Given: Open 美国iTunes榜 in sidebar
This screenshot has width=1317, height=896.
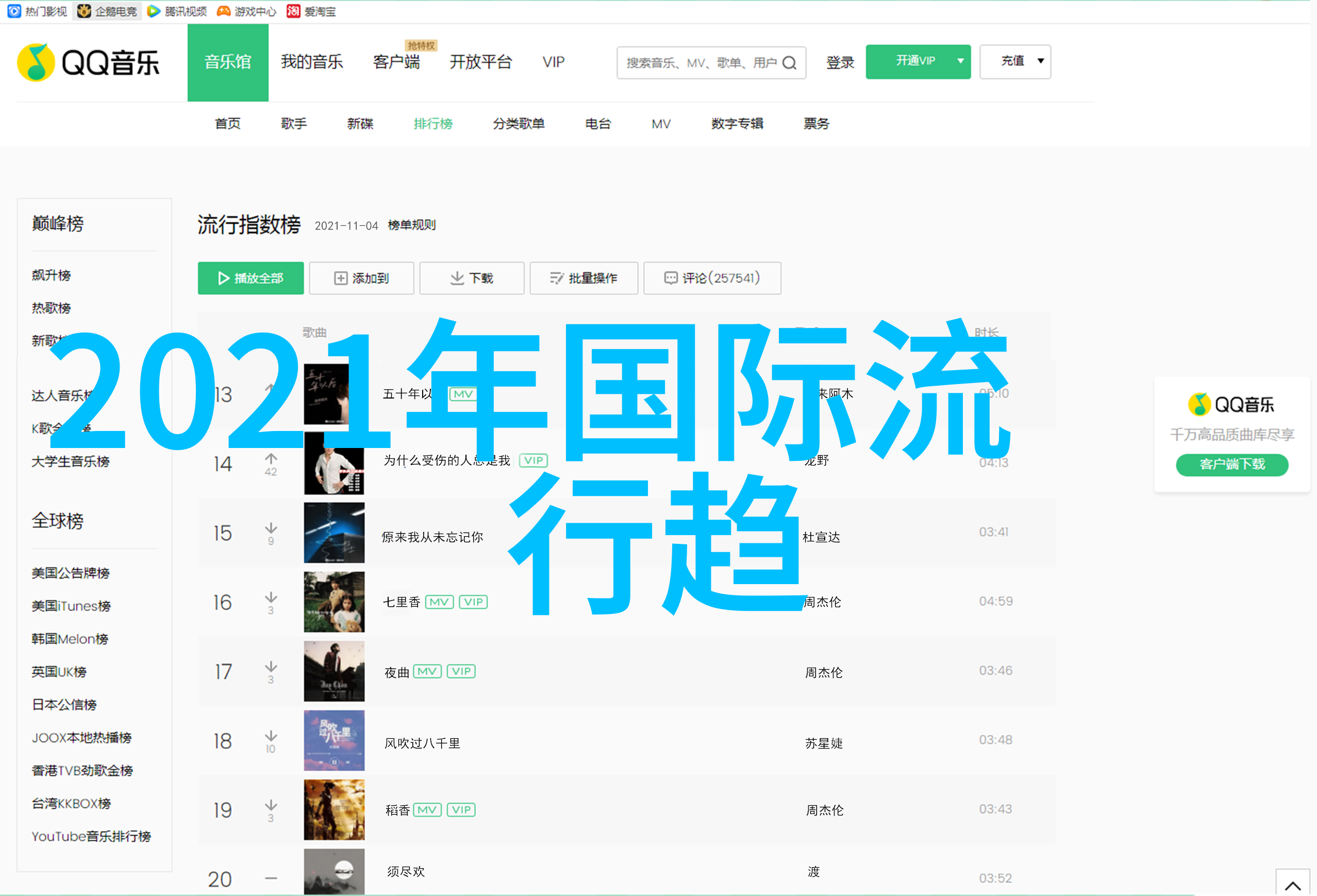Looking at the screenshot, I should pos(72,606).
